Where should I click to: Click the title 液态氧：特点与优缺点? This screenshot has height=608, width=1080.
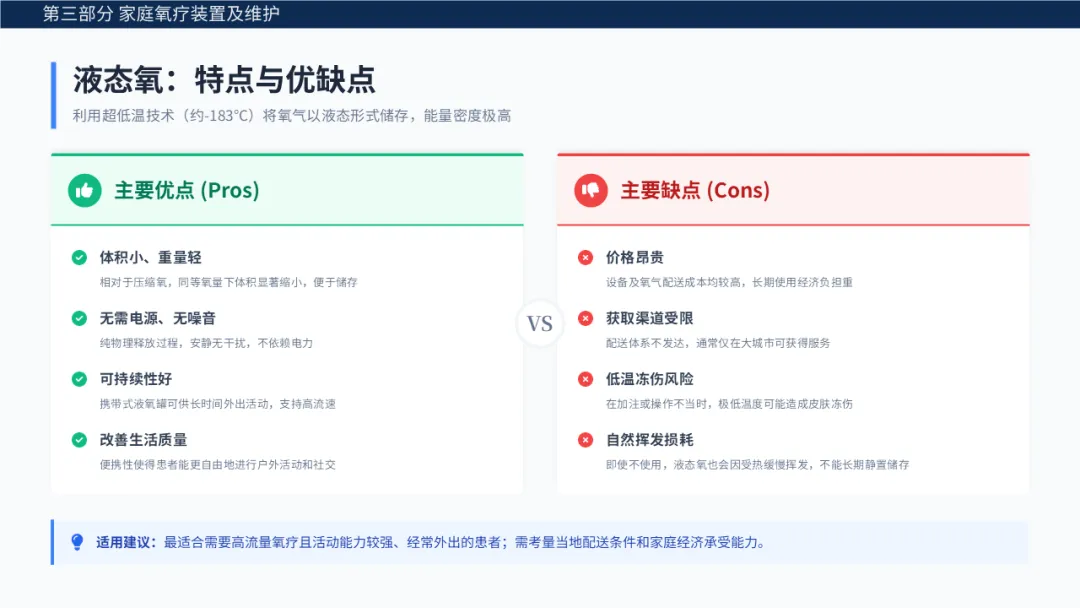pos(224,80)
